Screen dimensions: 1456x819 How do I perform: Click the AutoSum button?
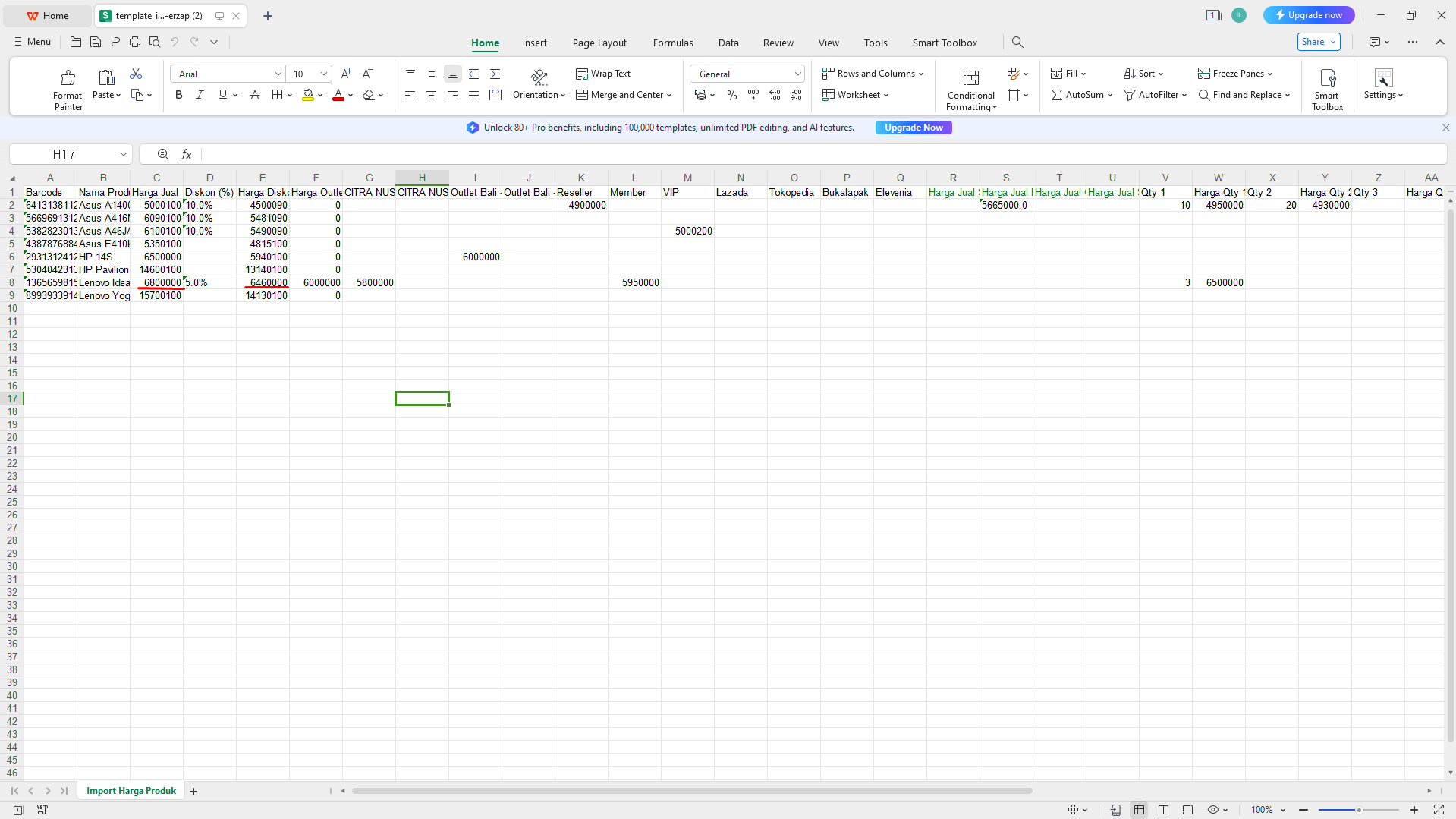(x=1081, y=95)
